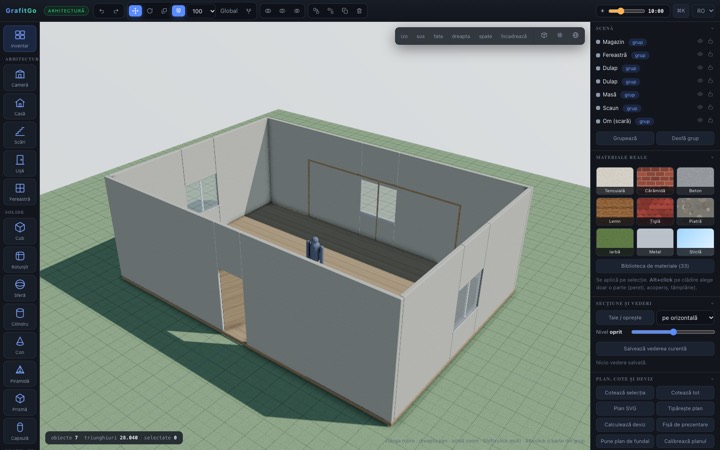Screen dimensions: 720x450
Task: Click Încadrează to frame scene
Action: [514, 36]
